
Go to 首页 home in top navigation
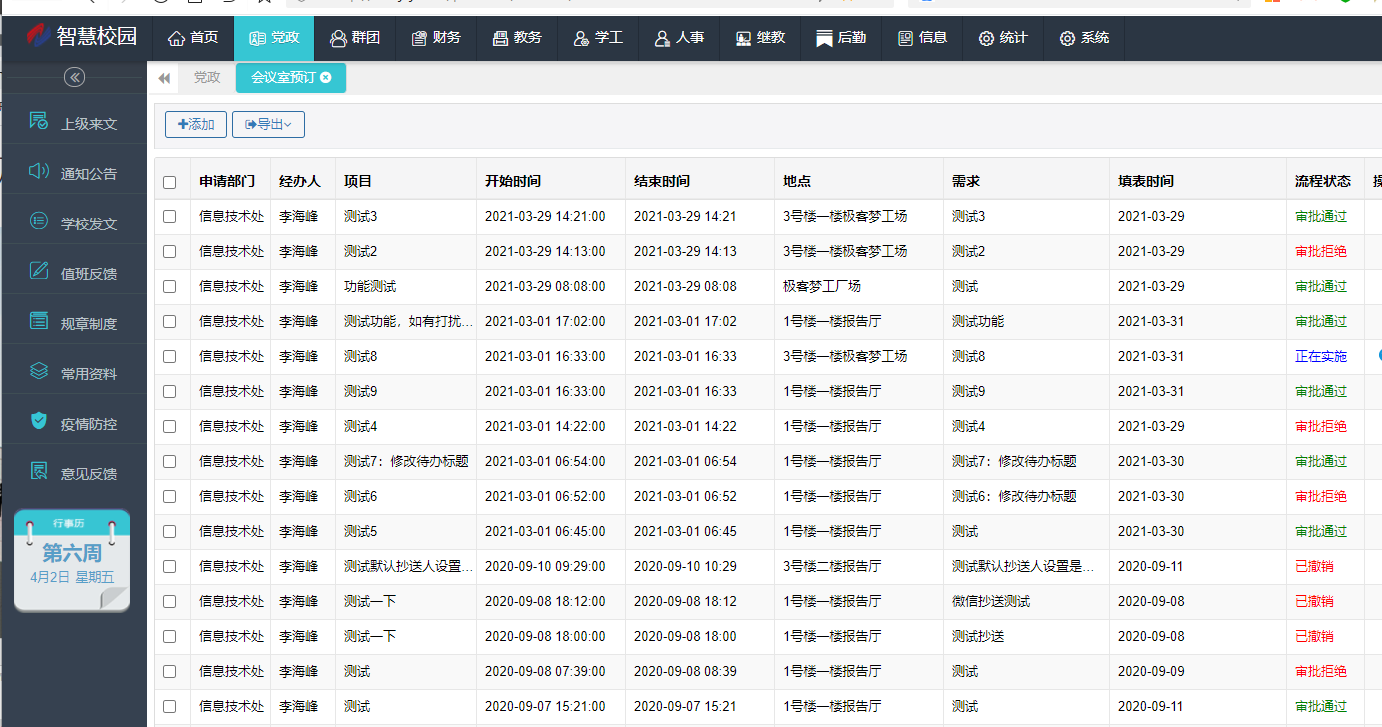click(x=193, y=38)
